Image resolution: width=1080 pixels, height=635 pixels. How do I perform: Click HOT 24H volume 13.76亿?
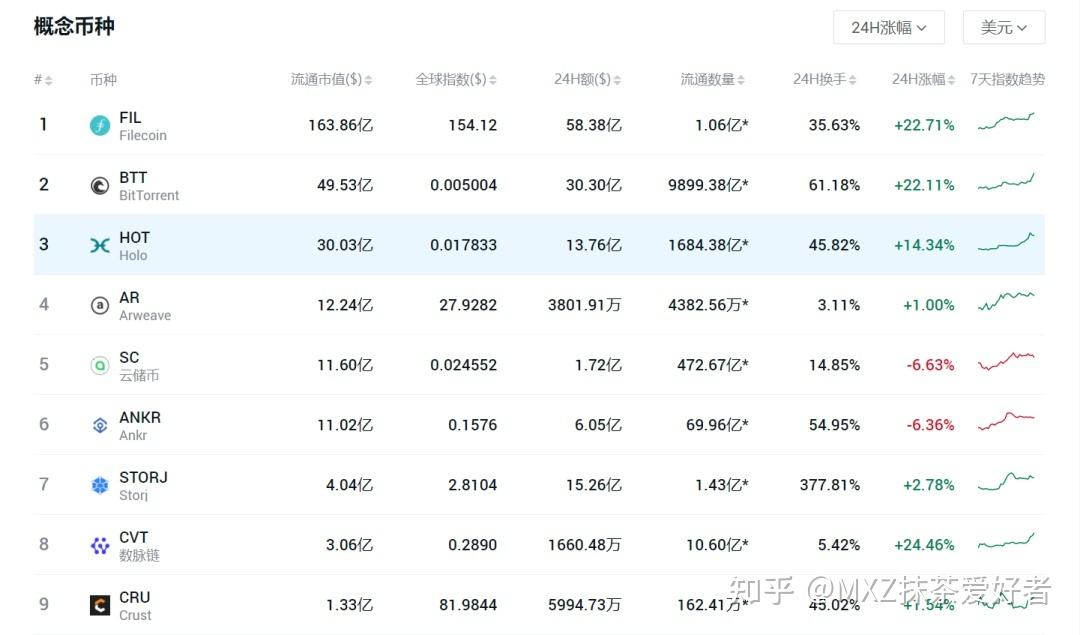pos(594,245)
